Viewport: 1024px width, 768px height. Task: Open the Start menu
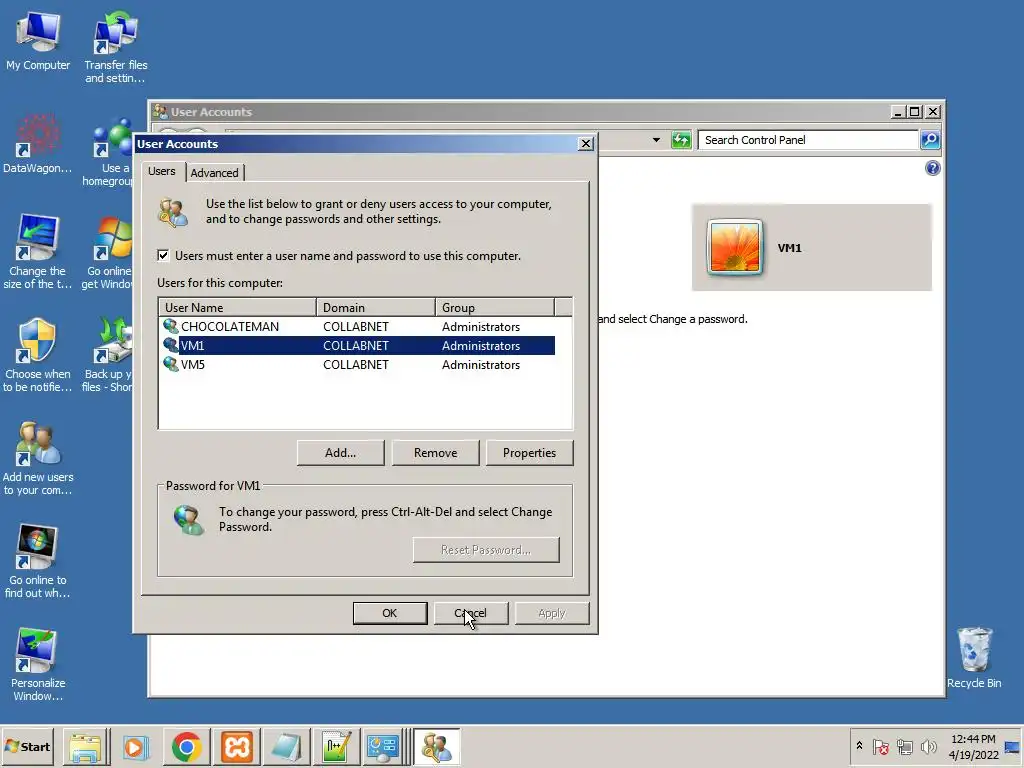pyautogui.click(x=27, y=746)
